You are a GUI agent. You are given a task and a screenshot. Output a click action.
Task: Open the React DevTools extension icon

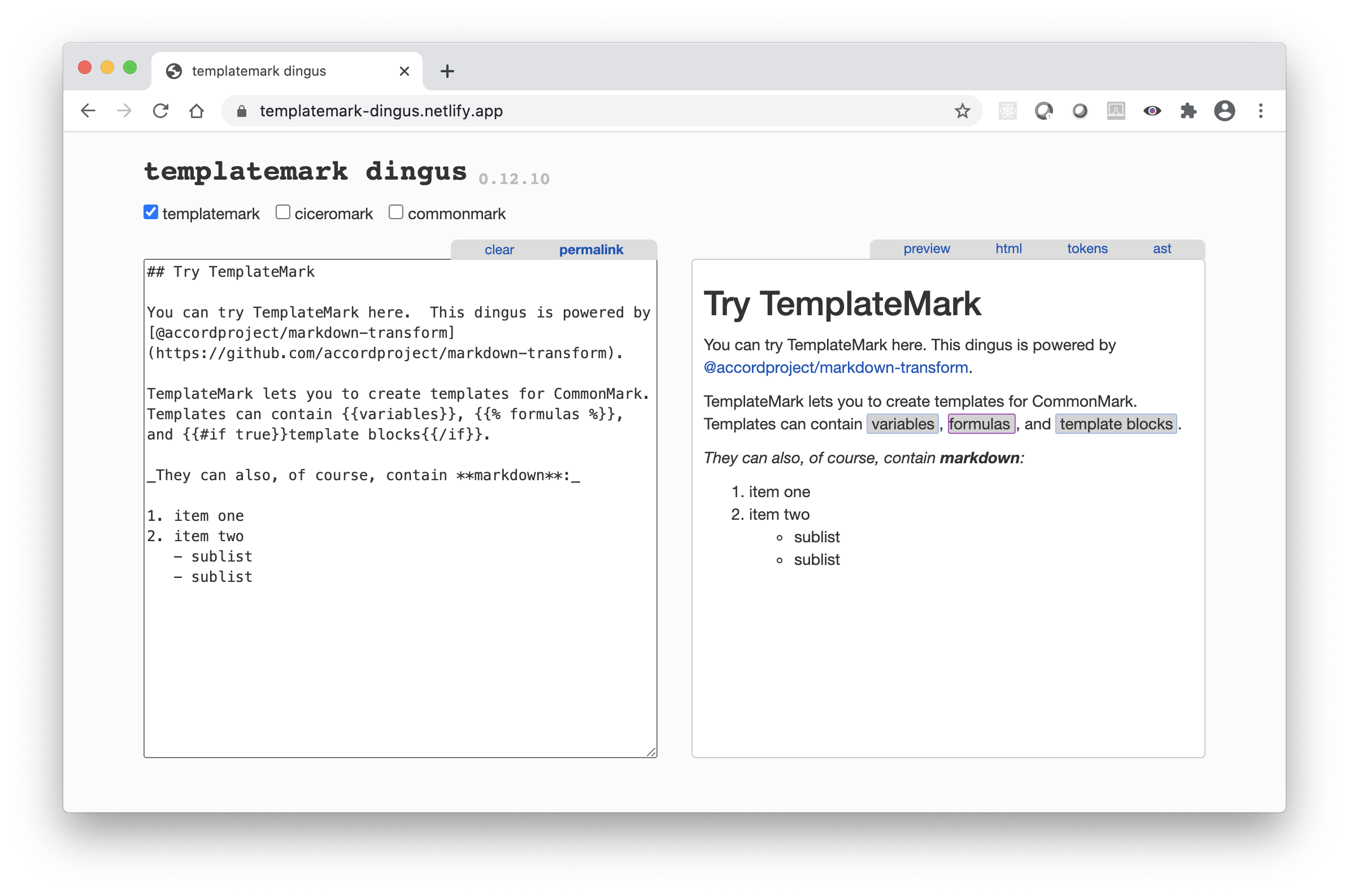1007,111
